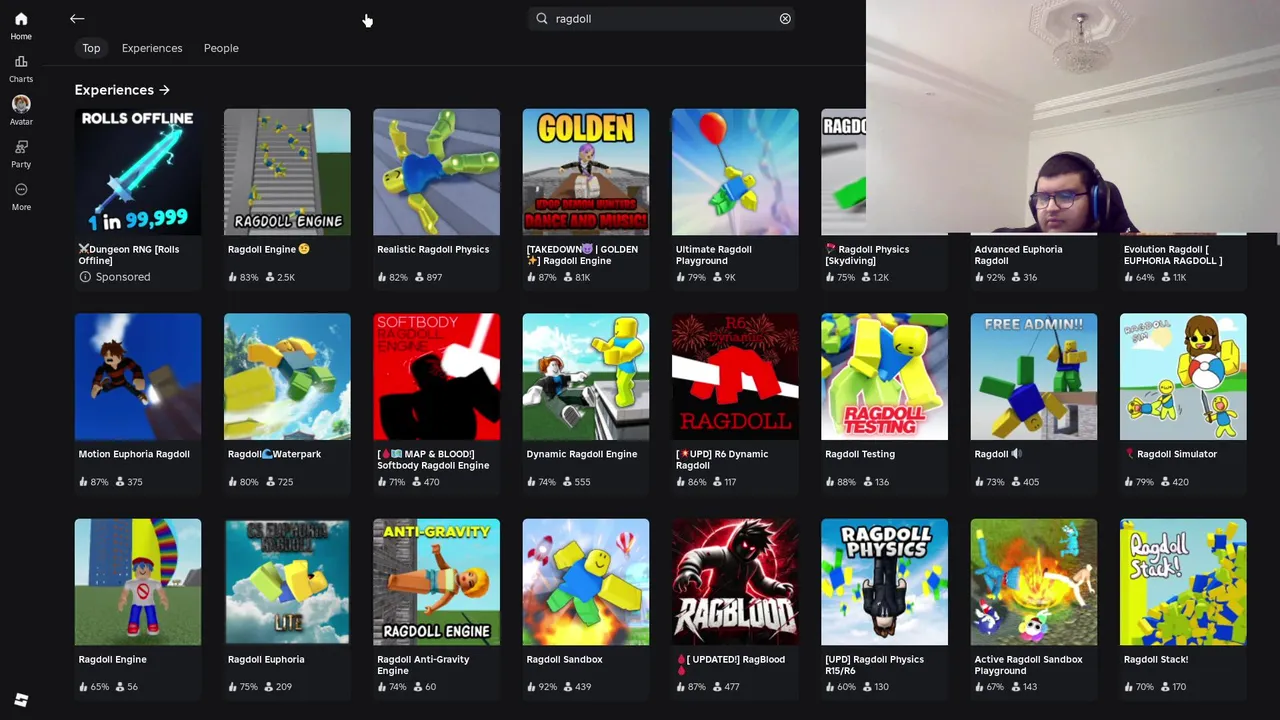The height and width of the screenshot is (720, 1280).
Task: Open Ragdoll Anti-Gravity Engine thumbnail
Action: [436, 582]
